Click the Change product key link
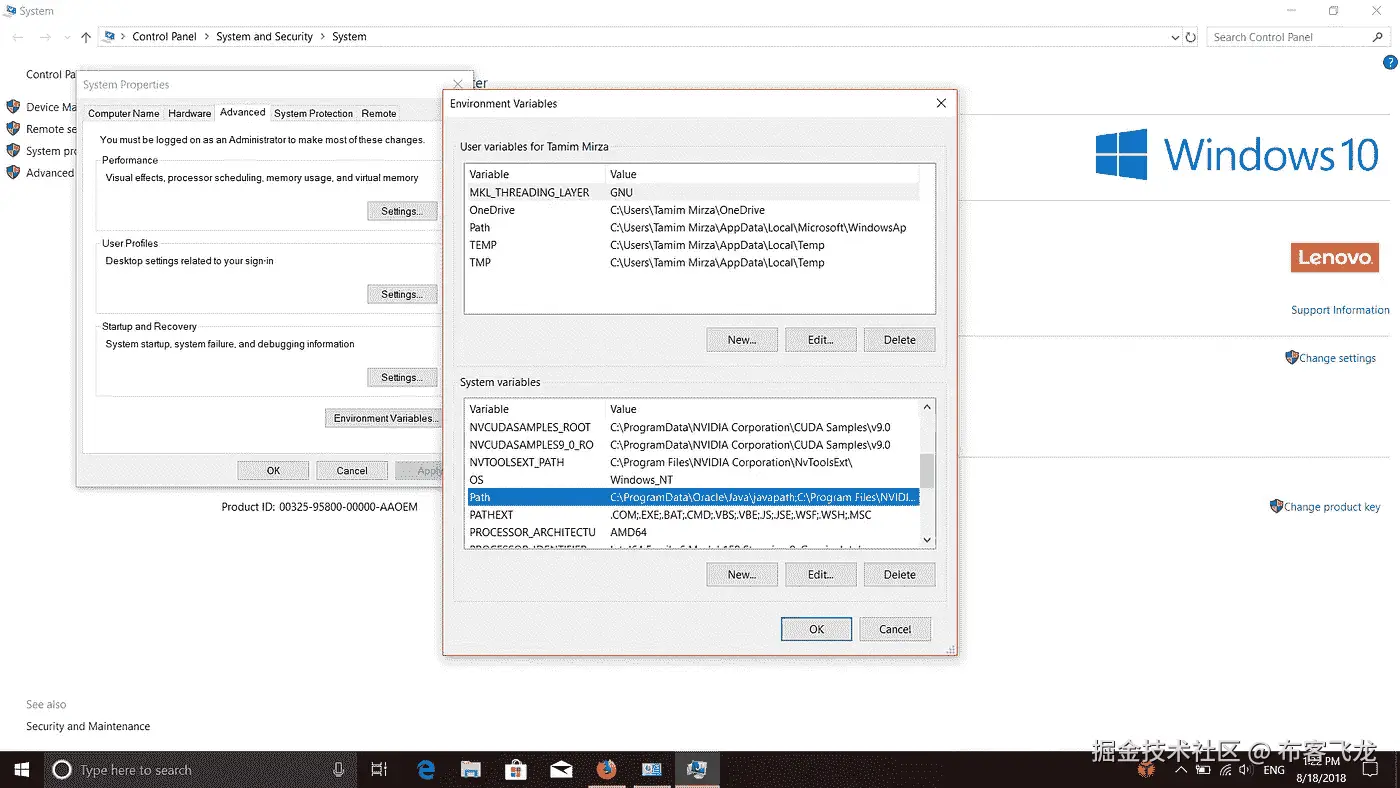 coord(1332,507)
